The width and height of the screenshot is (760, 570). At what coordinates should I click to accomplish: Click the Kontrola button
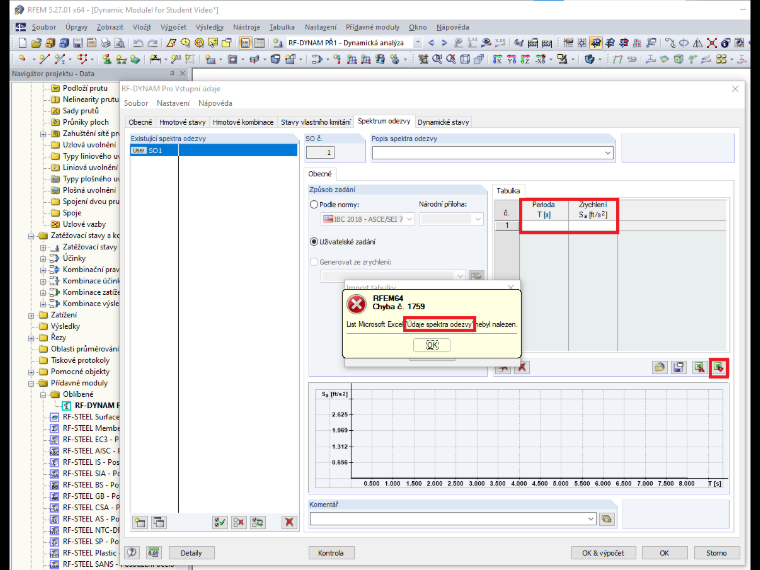(331, 553)
